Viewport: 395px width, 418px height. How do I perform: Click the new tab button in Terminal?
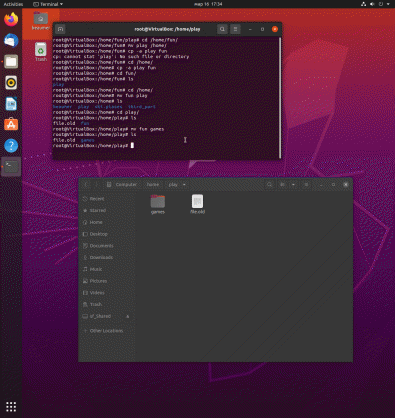click(60, 29)
